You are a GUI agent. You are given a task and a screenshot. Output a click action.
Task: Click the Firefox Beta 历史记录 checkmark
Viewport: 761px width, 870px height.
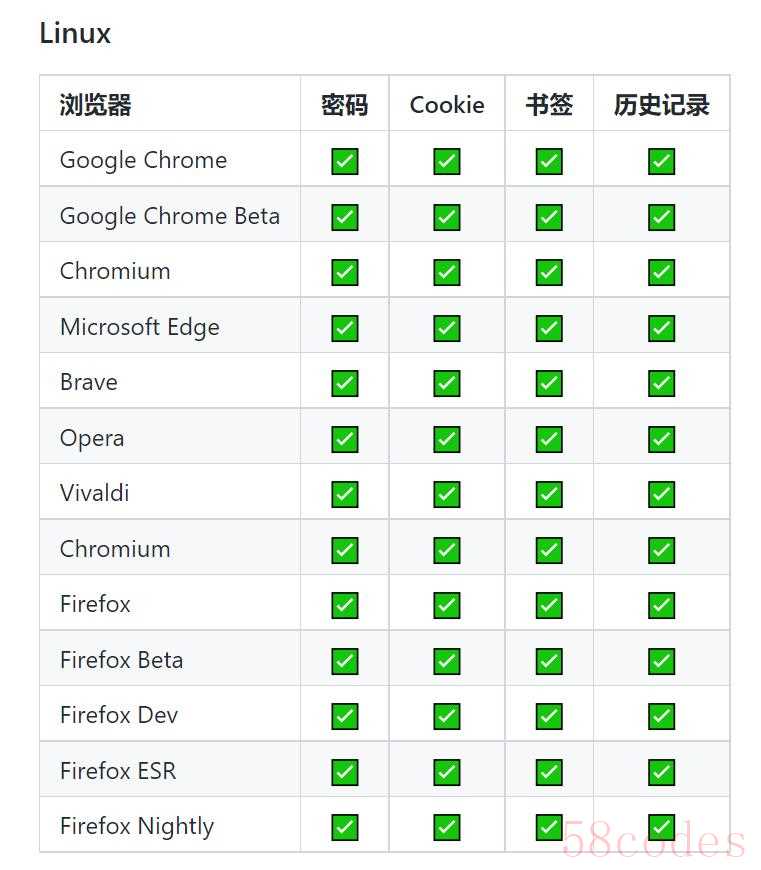coord(661,661)
